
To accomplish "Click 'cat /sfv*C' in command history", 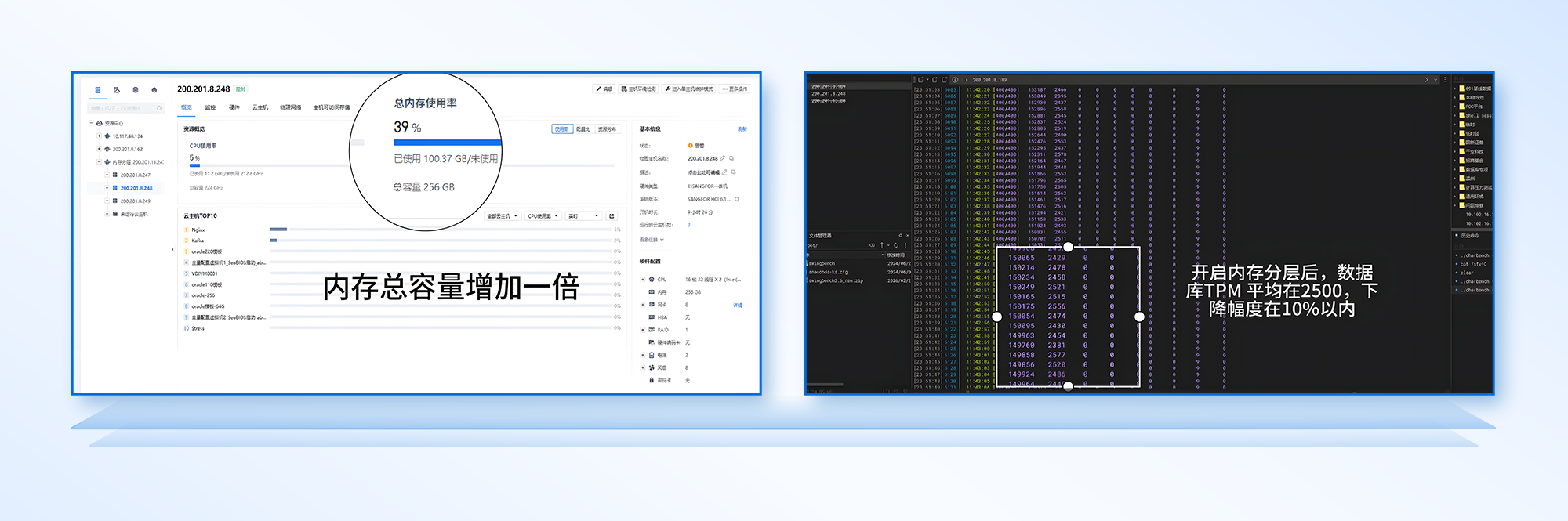I will click(x=1473, y=264).
